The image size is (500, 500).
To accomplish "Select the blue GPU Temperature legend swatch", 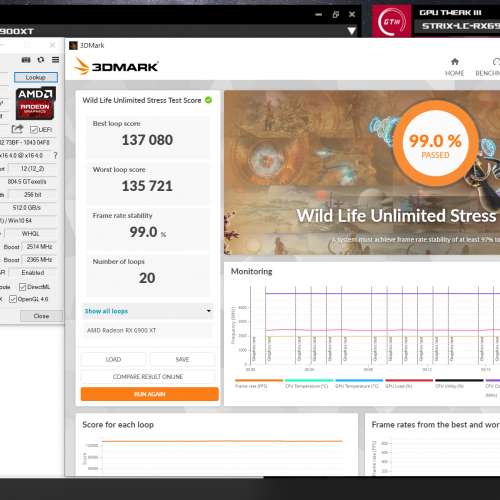I will click(359, 380).
